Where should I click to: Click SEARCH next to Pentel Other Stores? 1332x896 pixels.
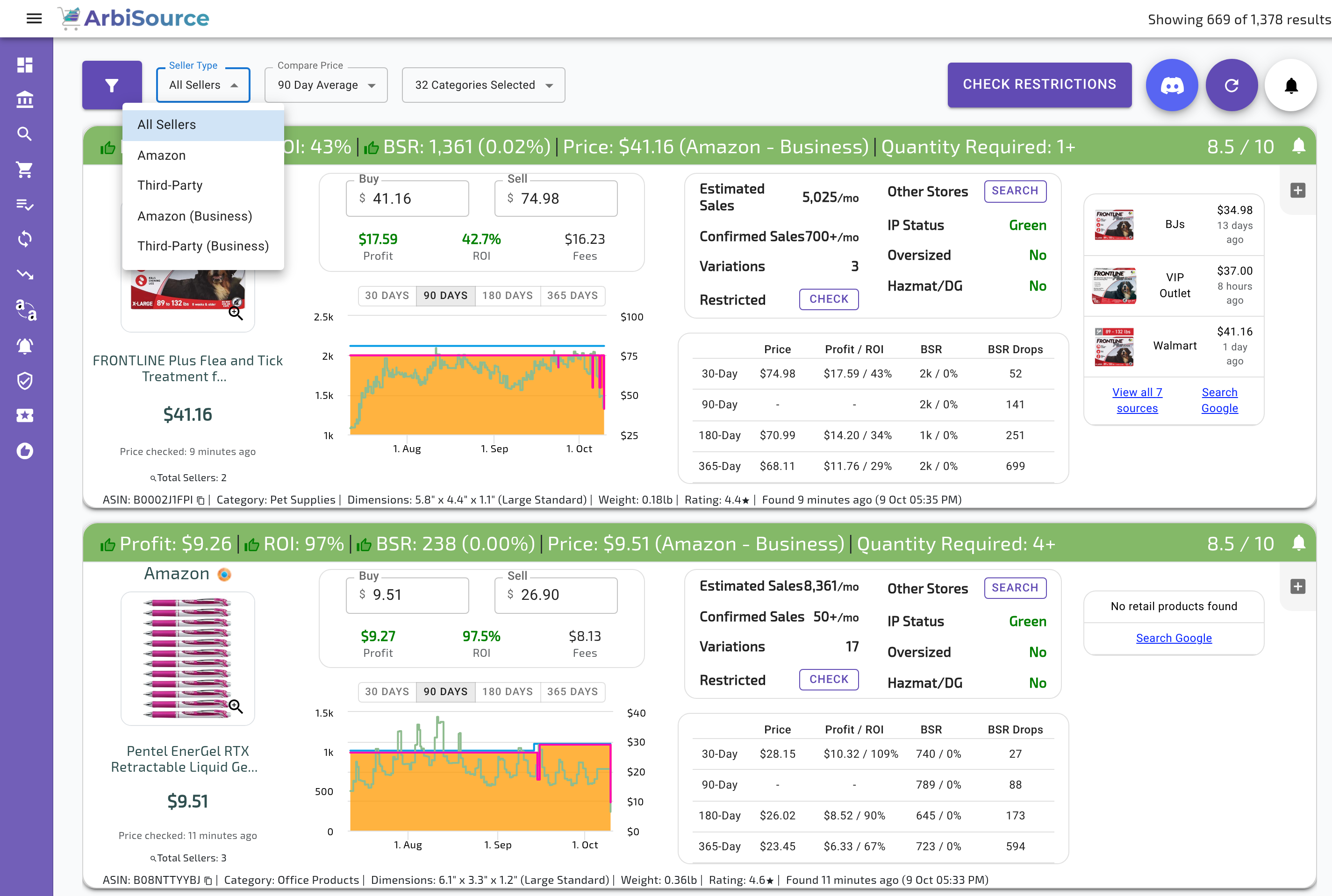point(1015,588)
